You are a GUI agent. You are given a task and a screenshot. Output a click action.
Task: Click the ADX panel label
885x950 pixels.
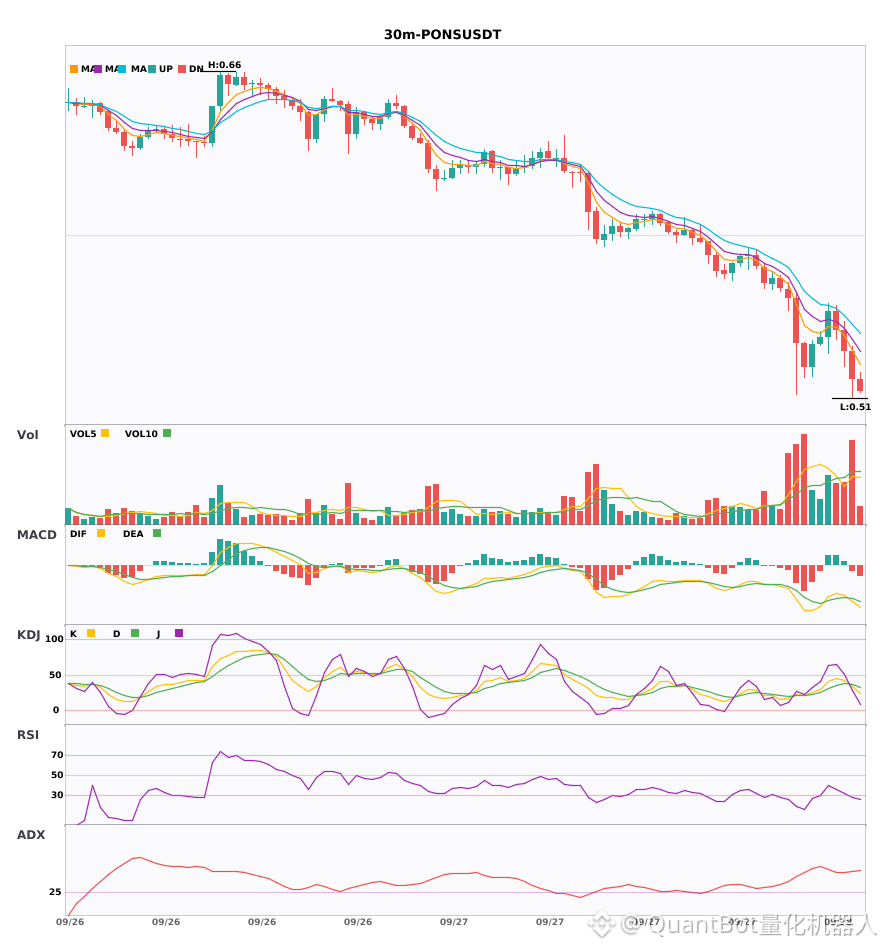(31, 835)
